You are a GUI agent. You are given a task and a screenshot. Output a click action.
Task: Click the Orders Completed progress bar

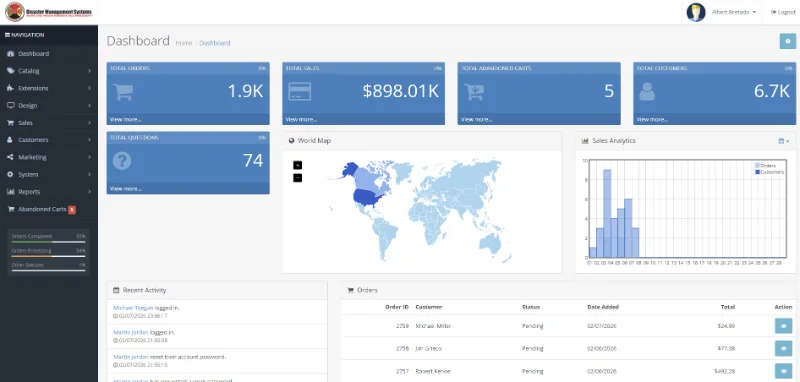[x=48, y=242]
